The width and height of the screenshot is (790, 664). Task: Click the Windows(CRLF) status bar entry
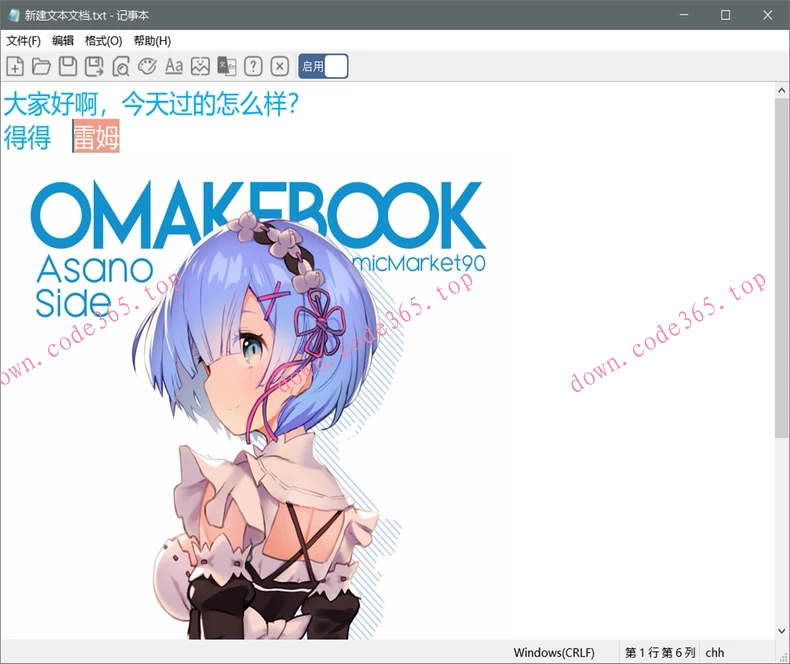[554, 652]
